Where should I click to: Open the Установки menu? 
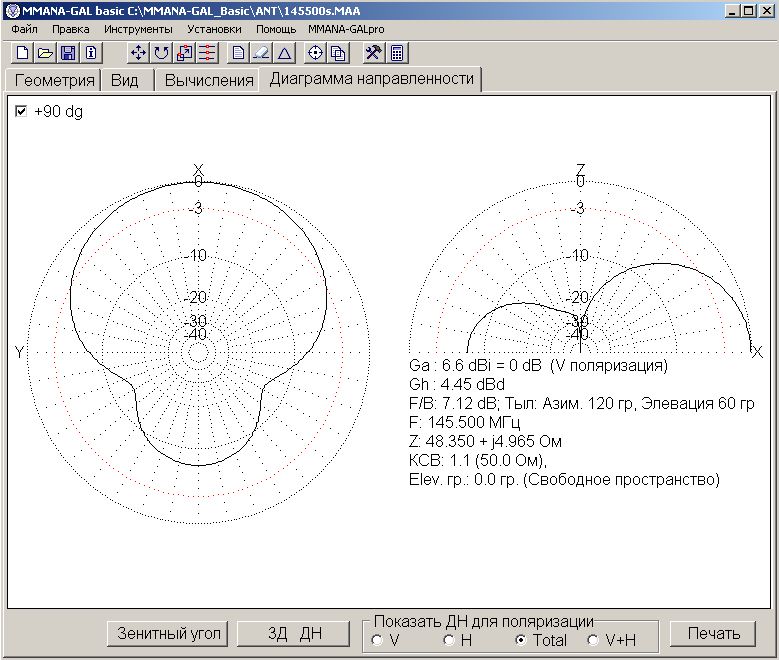pyautogui.click(x=214, y=30)
